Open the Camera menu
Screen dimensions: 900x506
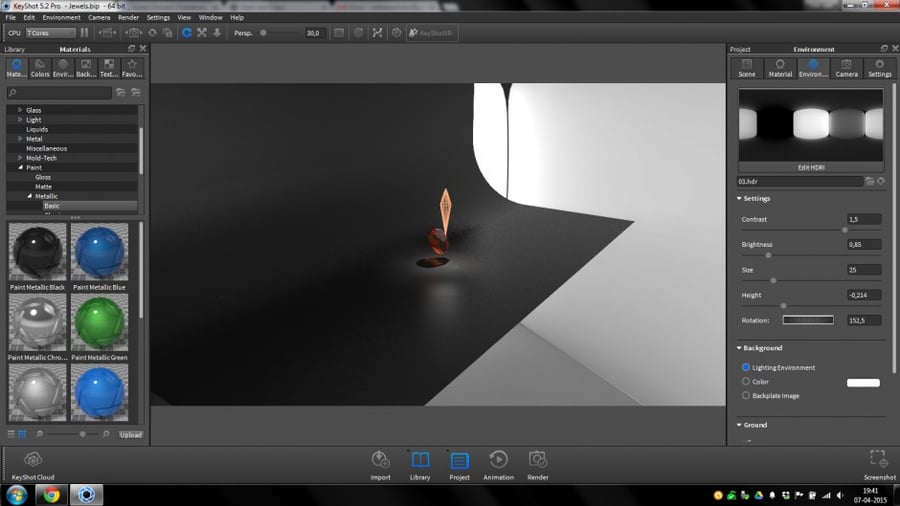(x=99, y=17)
